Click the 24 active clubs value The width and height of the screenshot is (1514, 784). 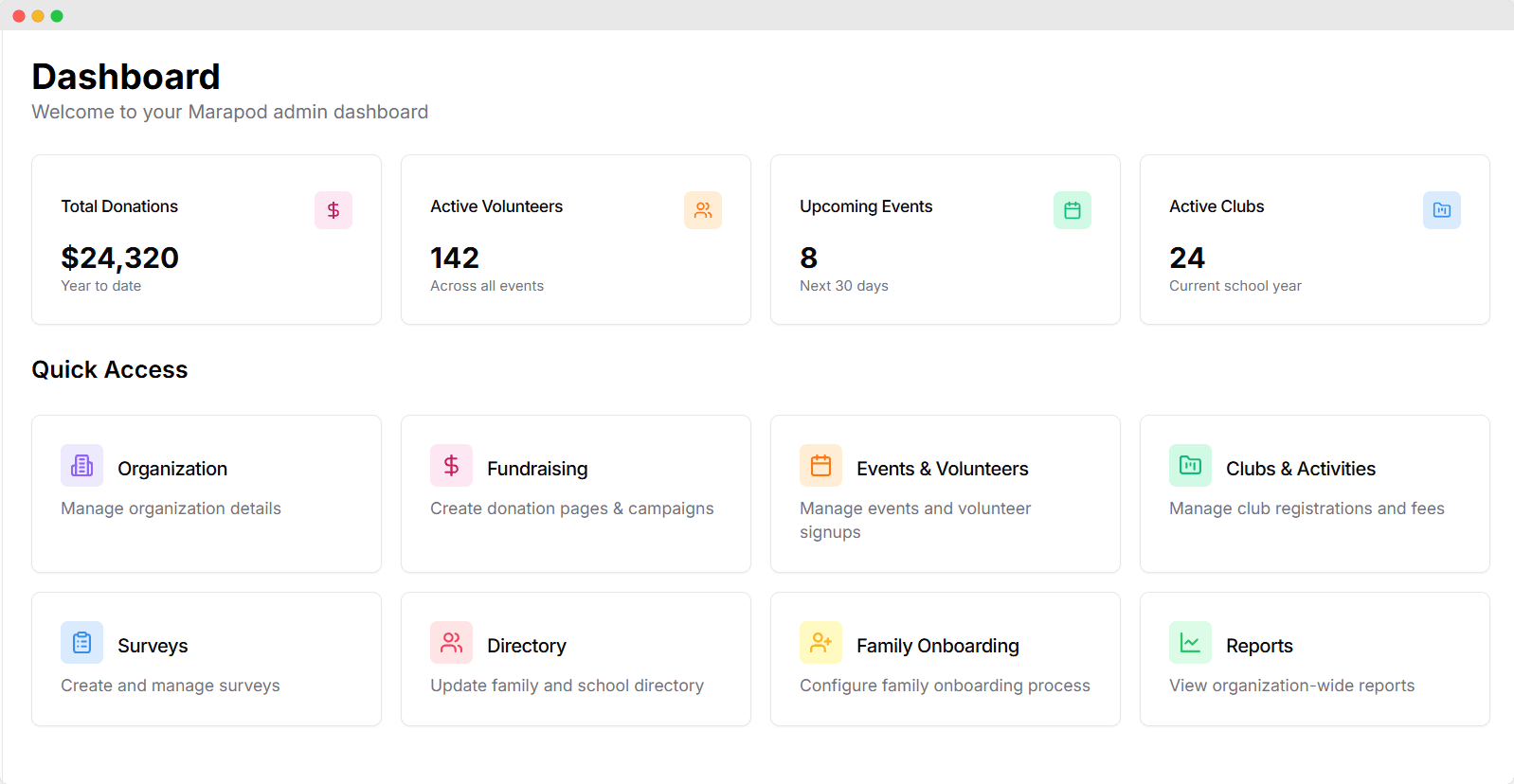[x=1187, y=258]
